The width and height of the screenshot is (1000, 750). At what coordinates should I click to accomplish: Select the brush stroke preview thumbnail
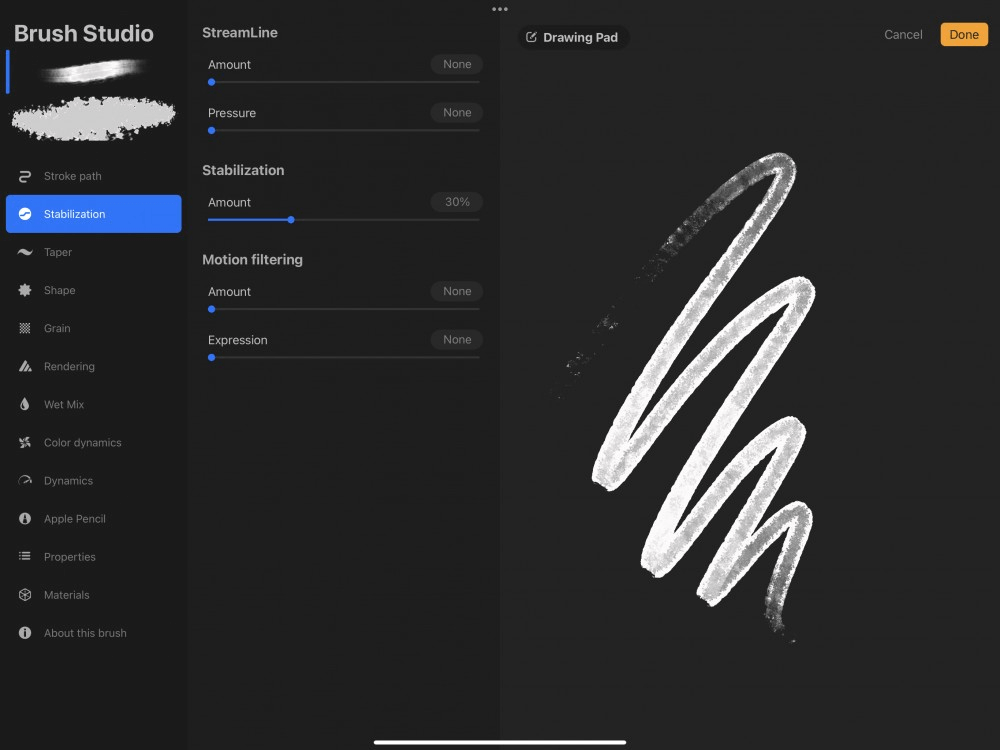click(x=93, y=71)
